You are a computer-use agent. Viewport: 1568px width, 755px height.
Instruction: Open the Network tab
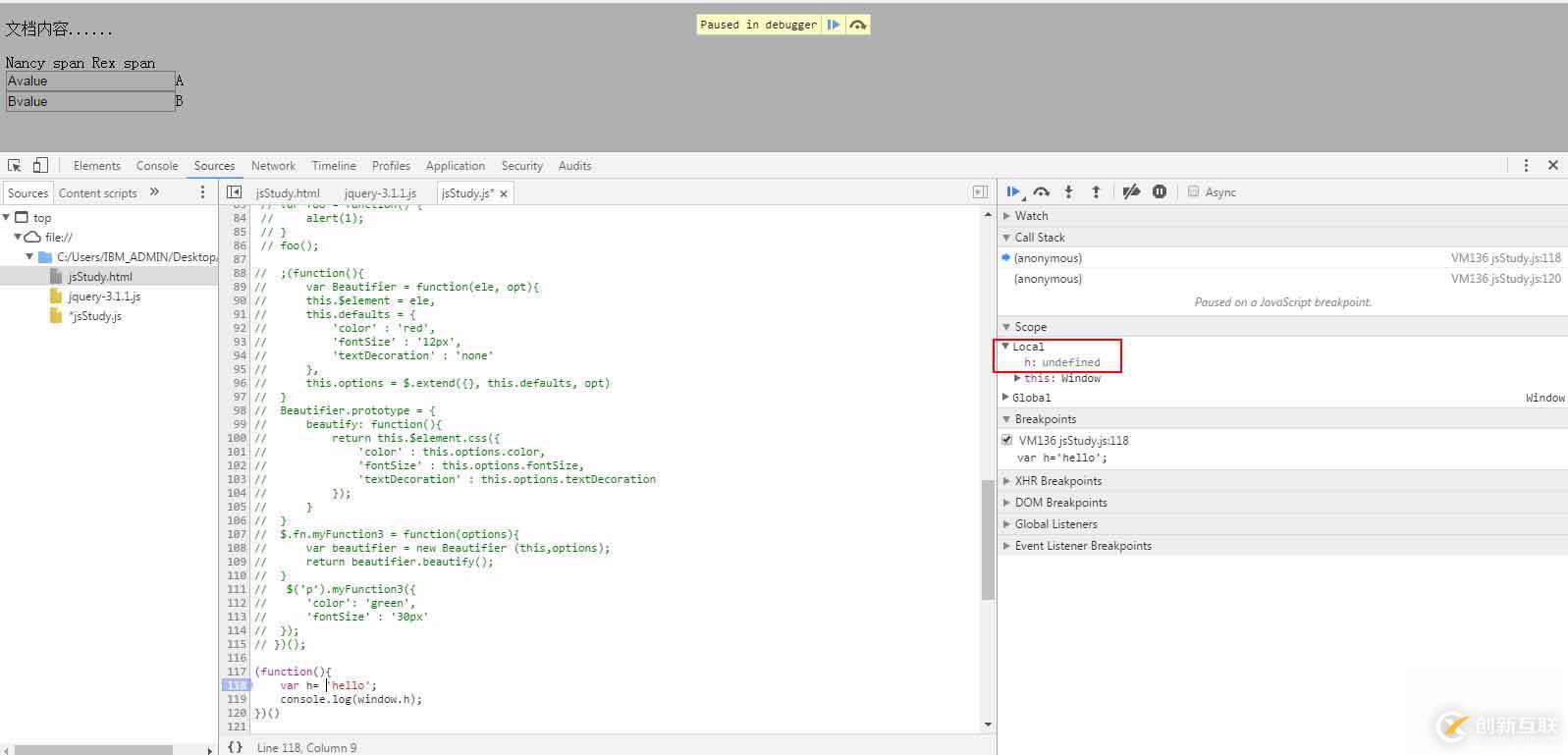273,166
